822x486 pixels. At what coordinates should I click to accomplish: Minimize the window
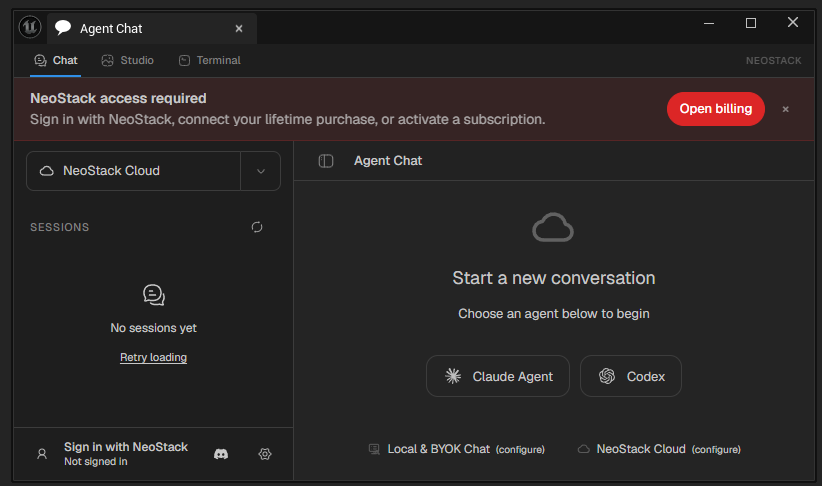coord(709,23)
